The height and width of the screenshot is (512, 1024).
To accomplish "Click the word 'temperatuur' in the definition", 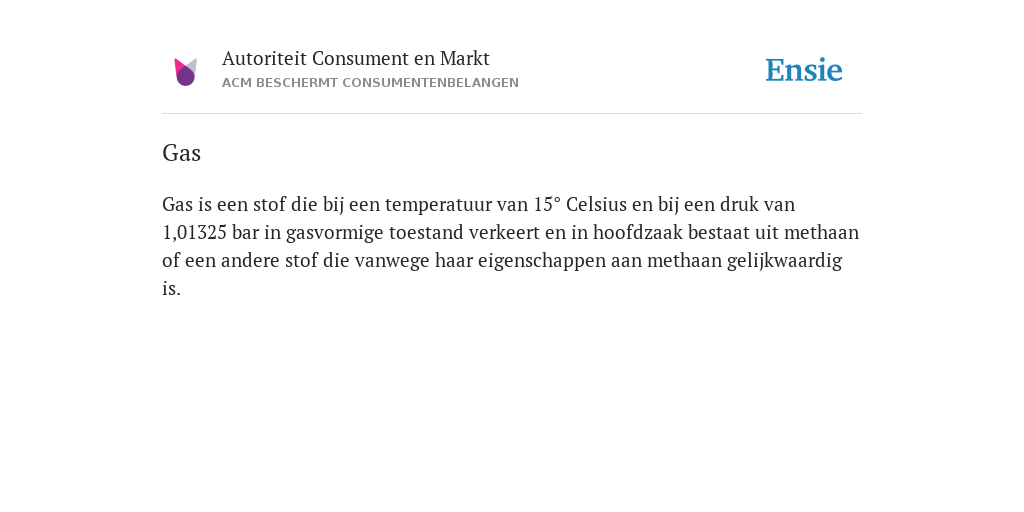I will click(438, 204).
